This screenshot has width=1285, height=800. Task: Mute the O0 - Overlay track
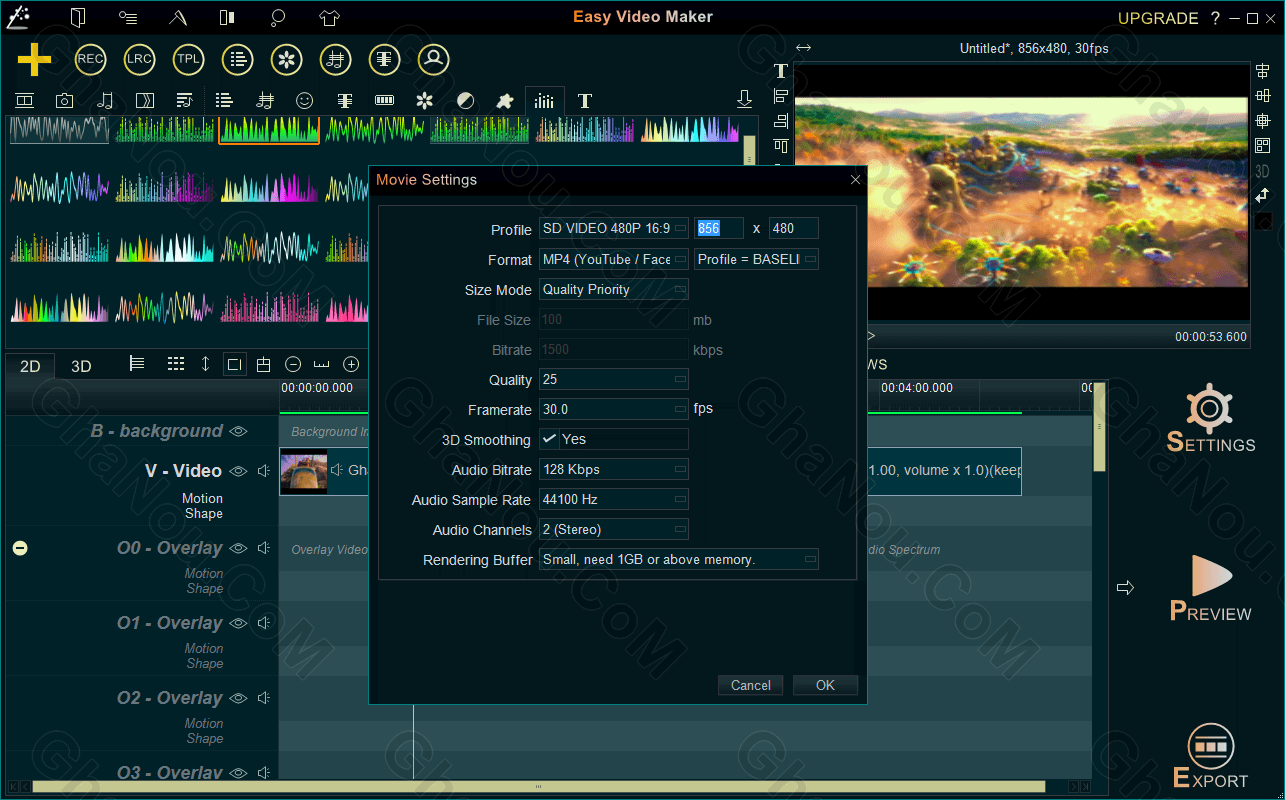click(264, 548)
